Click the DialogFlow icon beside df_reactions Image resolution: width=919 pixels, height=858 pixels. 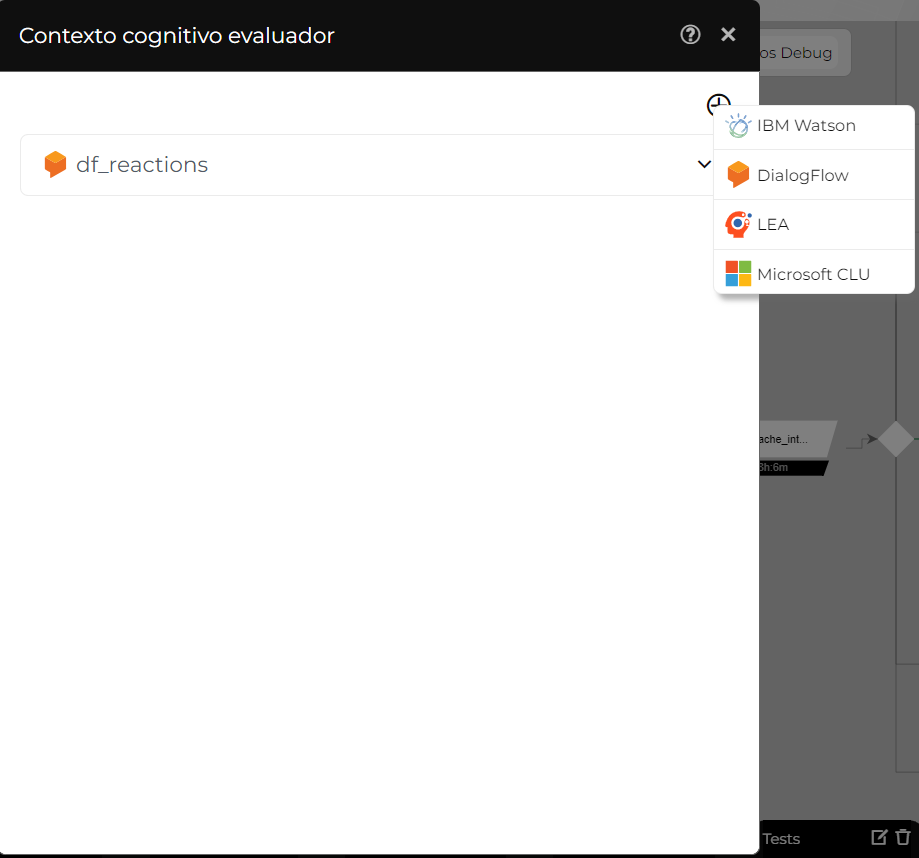click(x=55, y=164)
